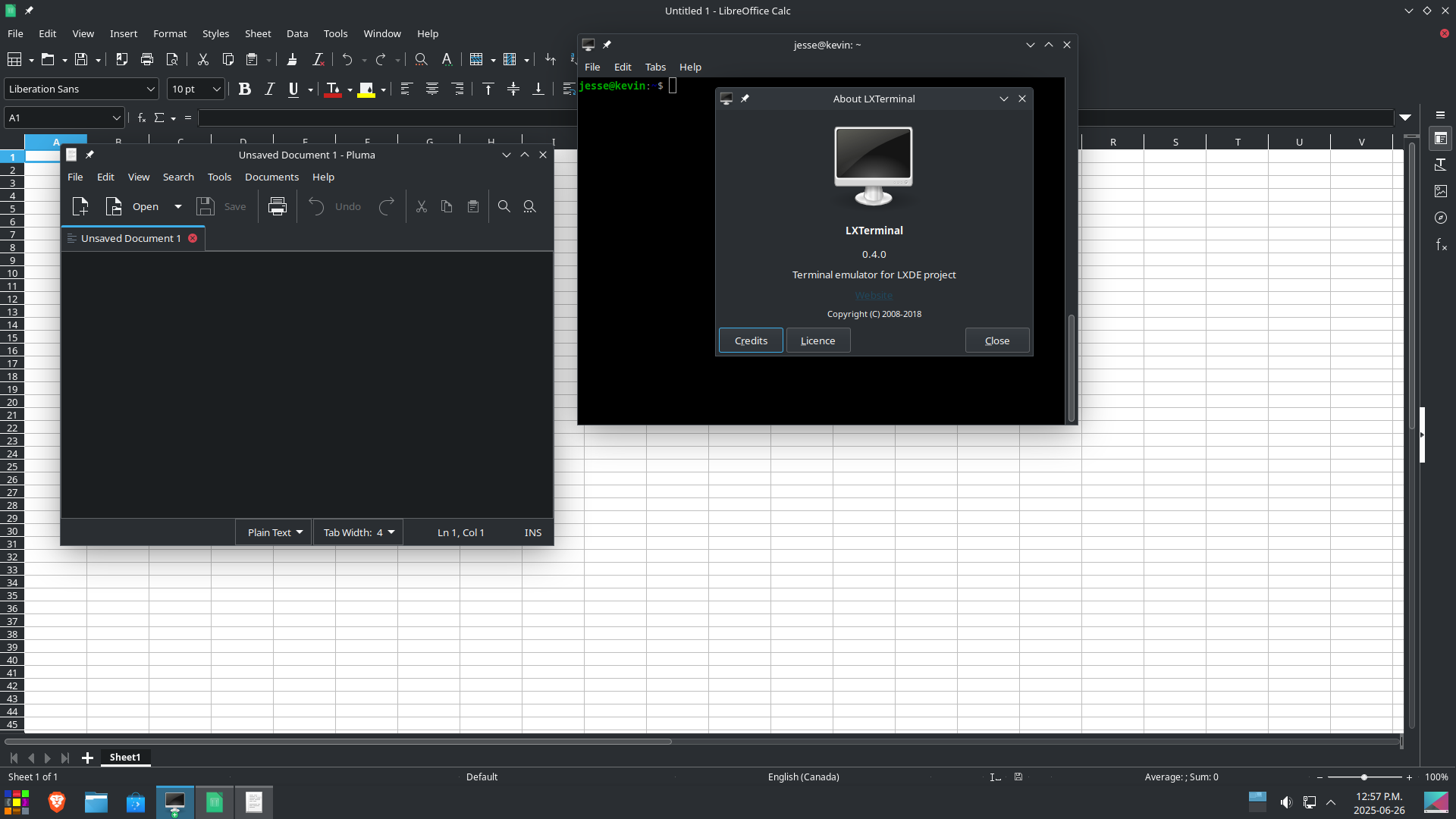This screenshot has width=1456, height=819.
Task: Click Credits button in About dialog
Action: click(751, 340)
